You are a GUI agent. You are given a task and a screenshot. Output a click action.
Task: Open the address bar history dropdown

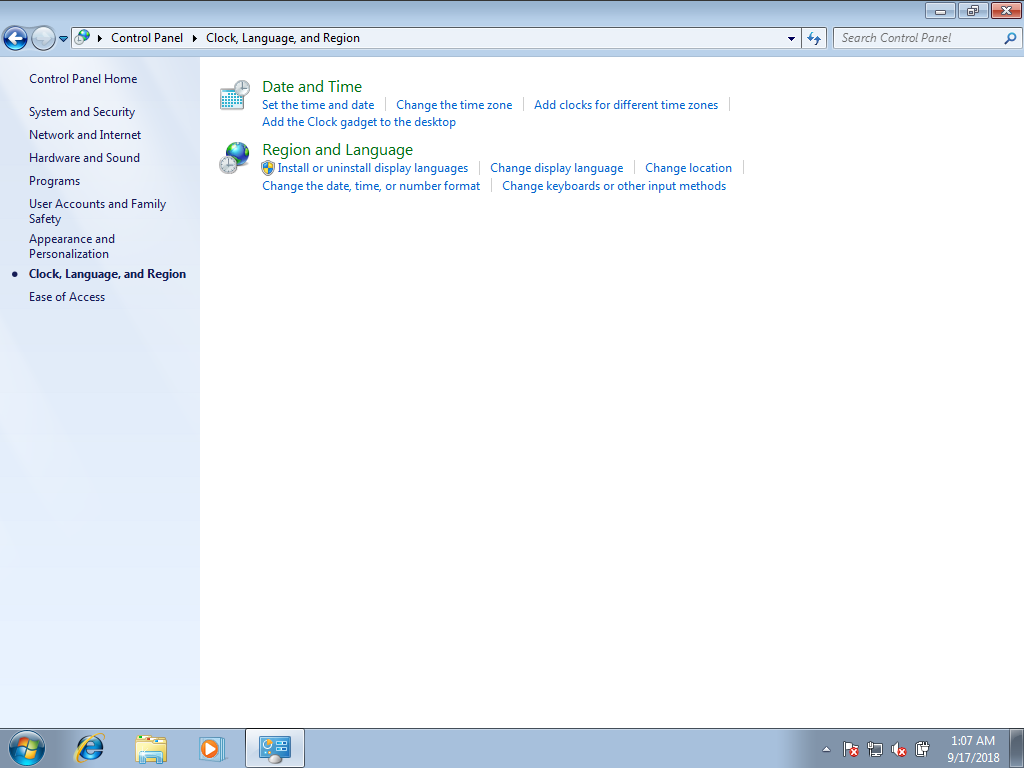[791, 39]
